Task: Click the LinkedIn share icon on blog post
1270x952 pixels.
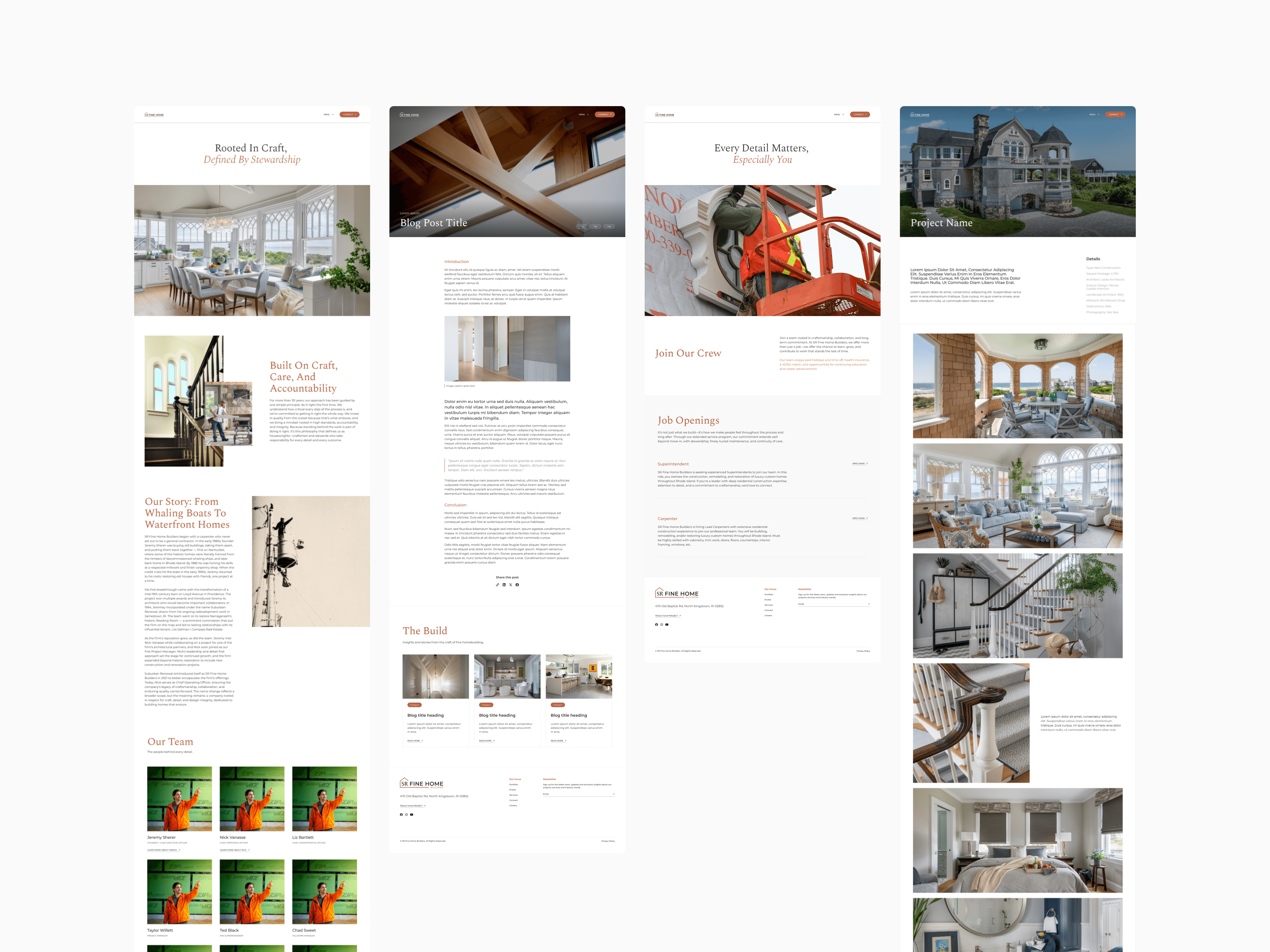Action: pos(504,585)
